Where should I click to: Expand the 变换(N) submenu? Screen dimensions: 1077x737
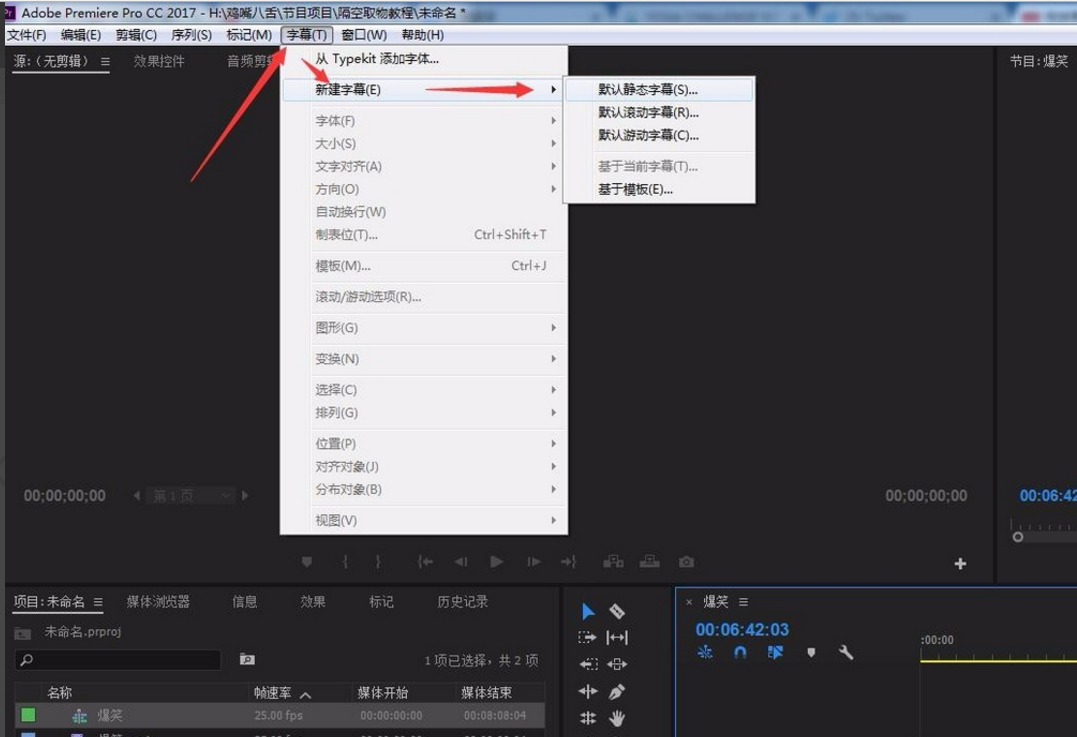(x=424, y=359)
